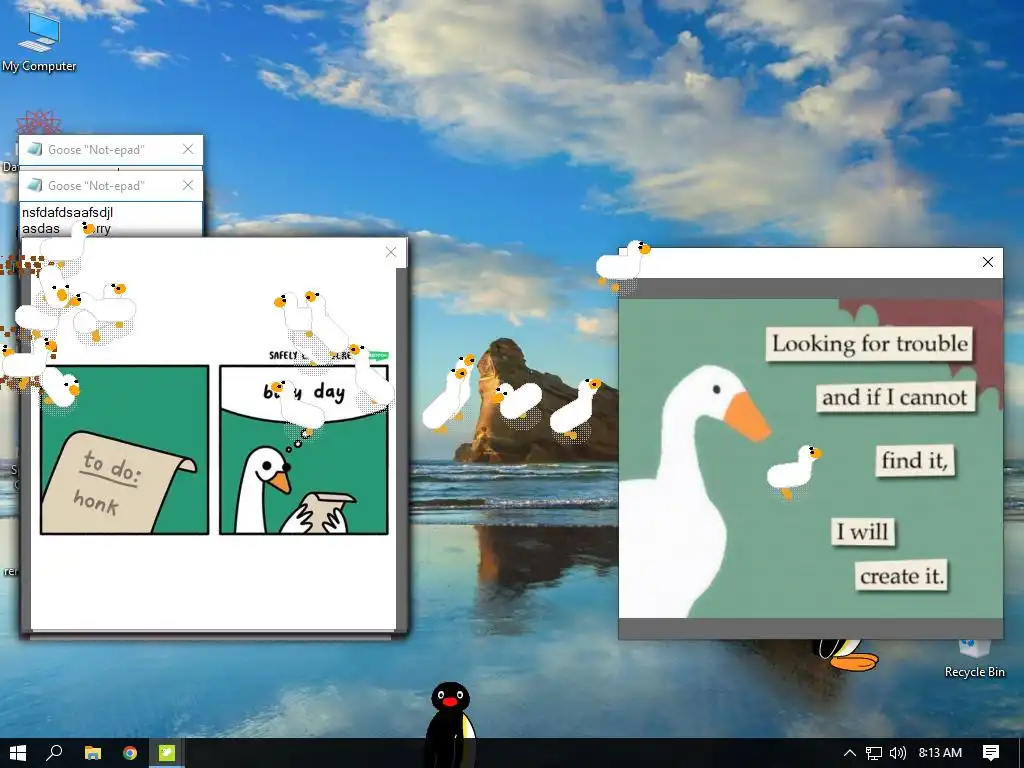Show hidden system tray icons
1024x768 pixels.
point(850,753)
